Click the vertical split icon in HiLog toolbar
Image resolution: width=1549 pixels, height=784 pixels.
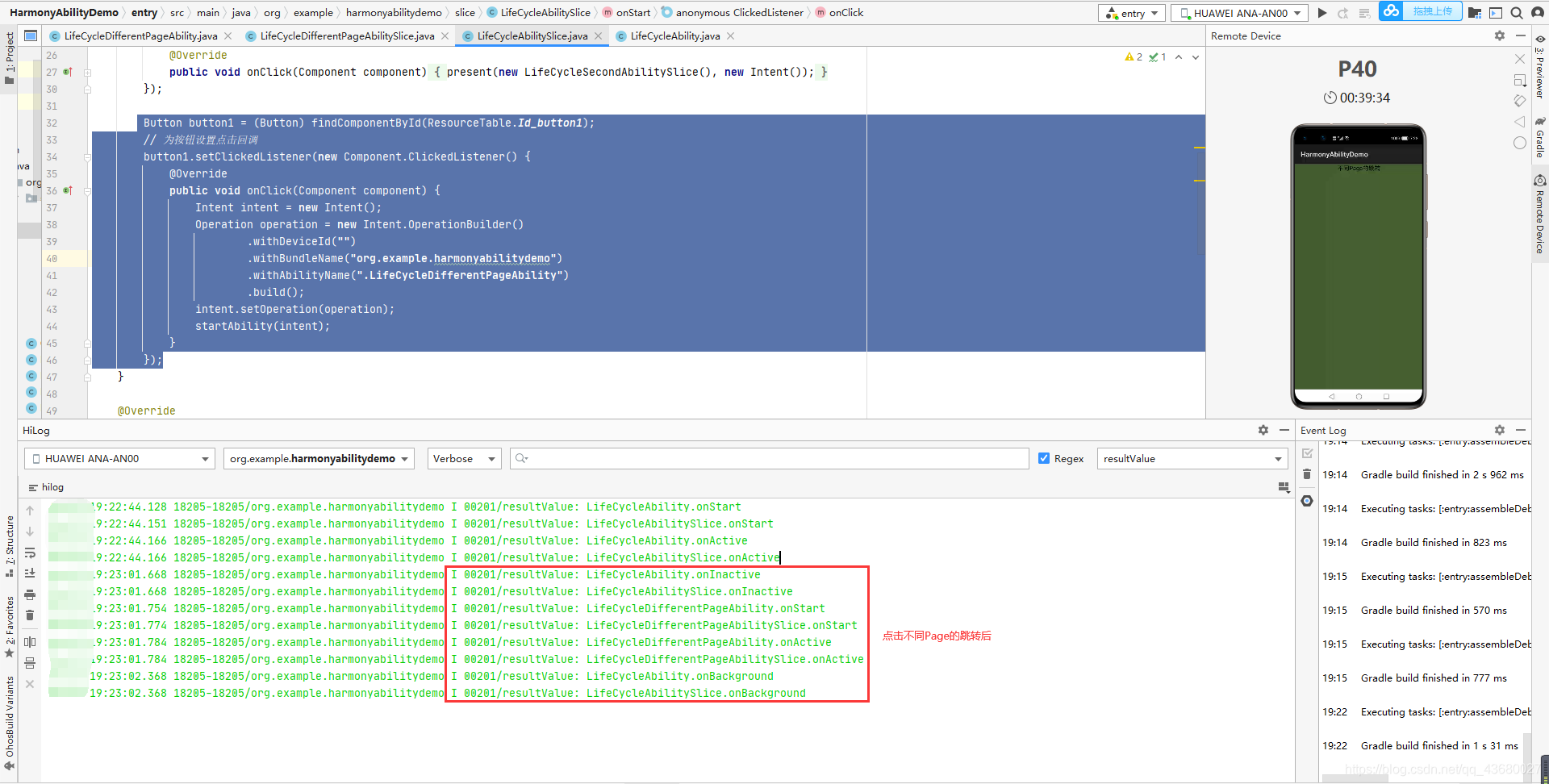30,642
